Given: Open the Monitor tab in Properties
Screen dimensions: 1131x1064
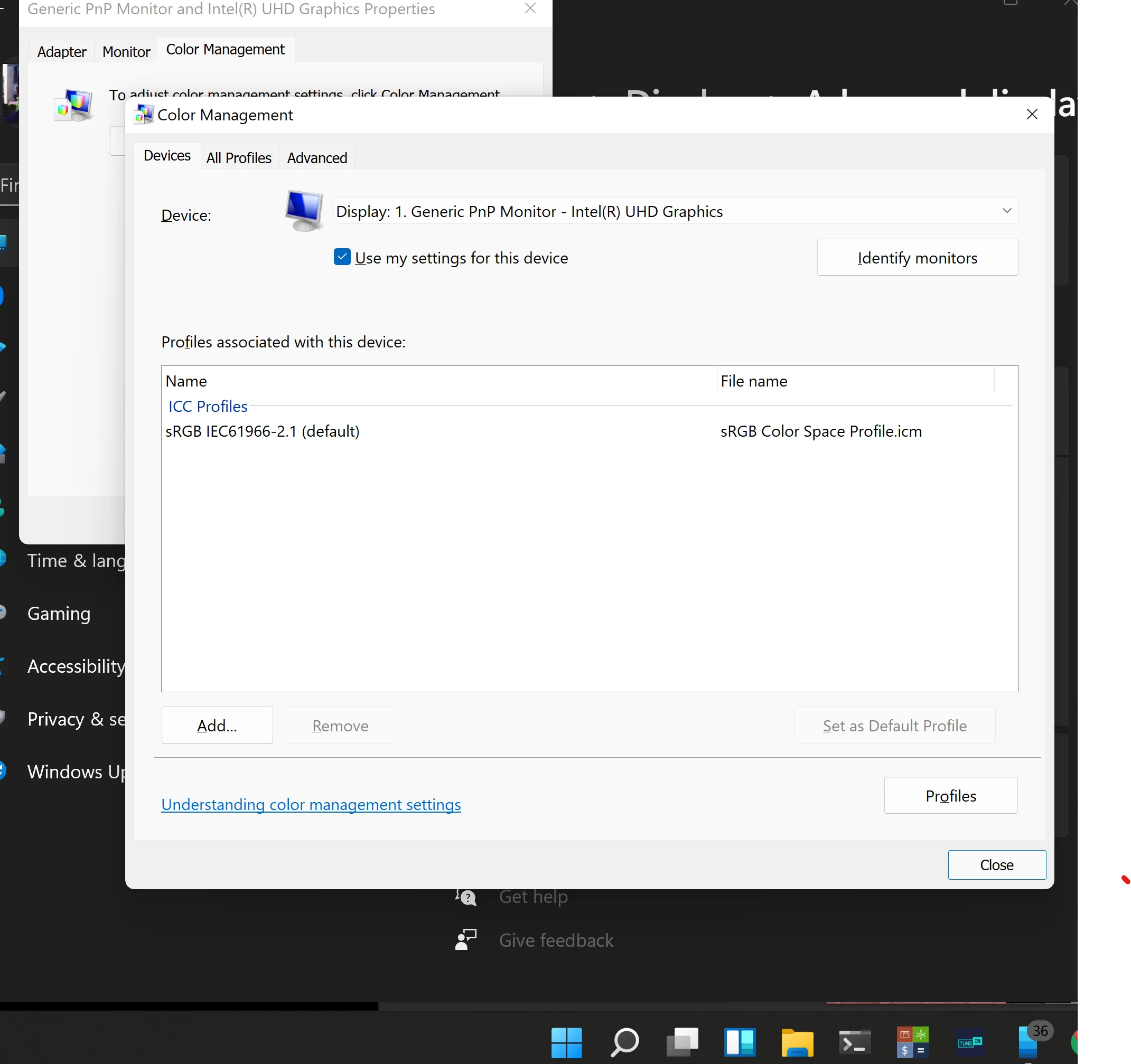Looking at the screenshot, I should point(126,52).
